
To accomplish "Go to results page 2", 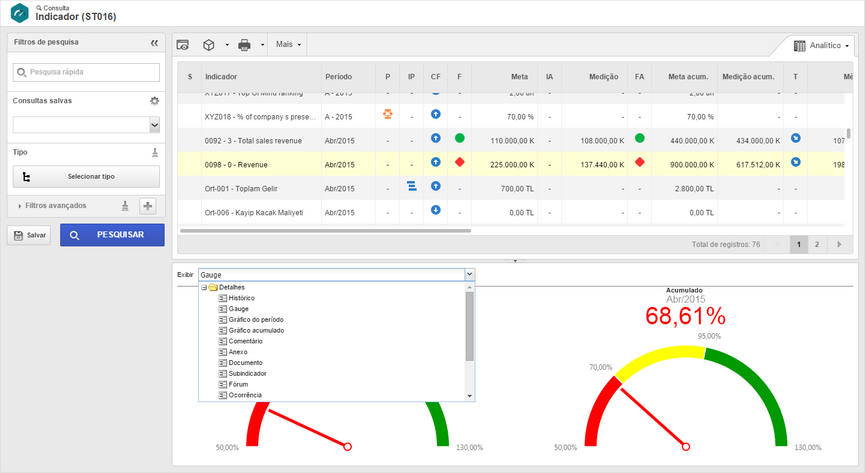I will point(817,245).
